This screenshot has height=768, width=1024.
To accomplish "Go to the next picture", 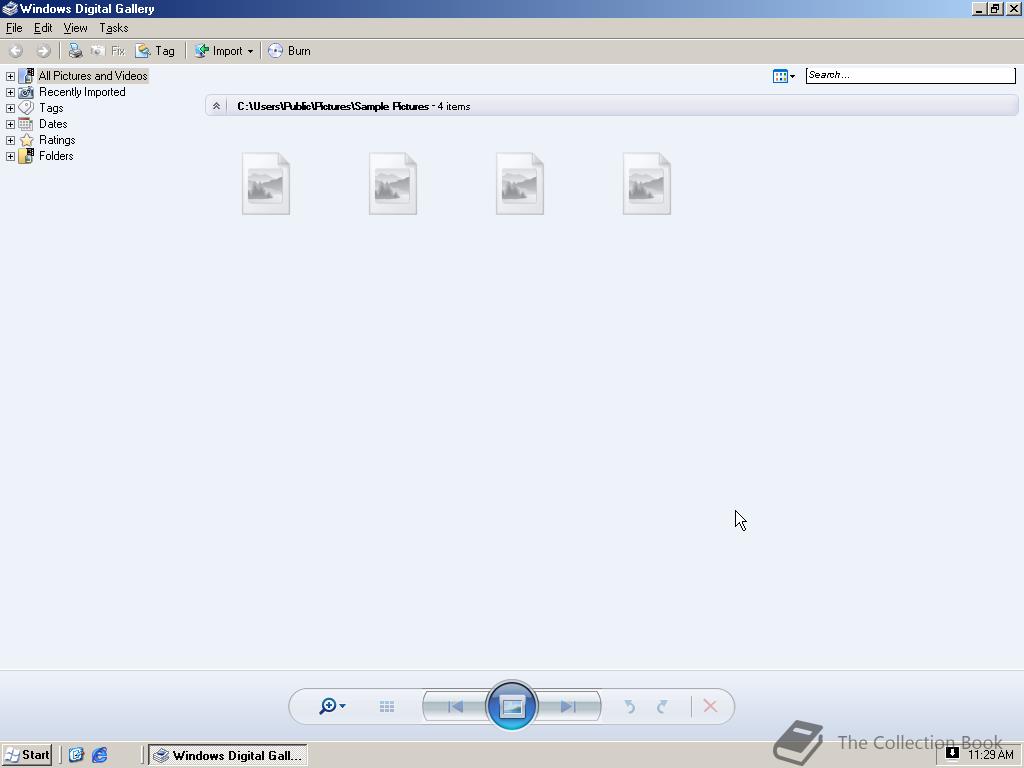I will 568,707.
